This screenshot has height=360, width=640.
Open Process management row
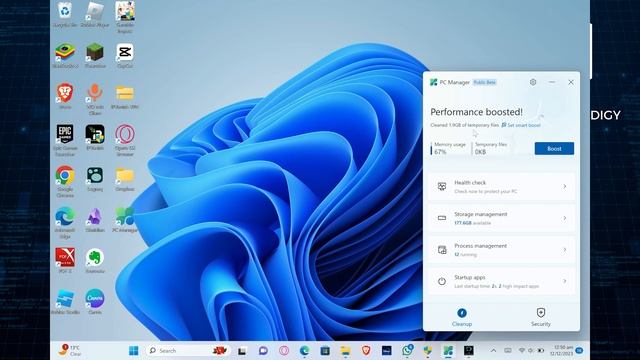(501, 249)
